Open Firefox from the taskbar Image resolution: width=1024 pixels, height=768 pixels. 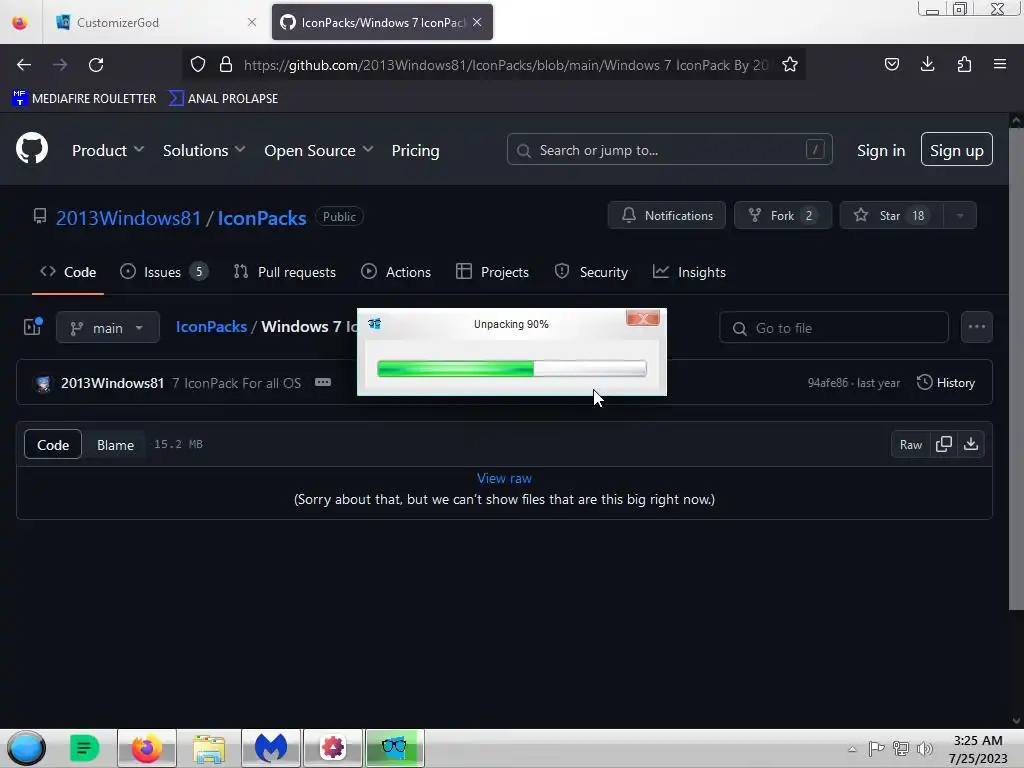coord(147,748)
